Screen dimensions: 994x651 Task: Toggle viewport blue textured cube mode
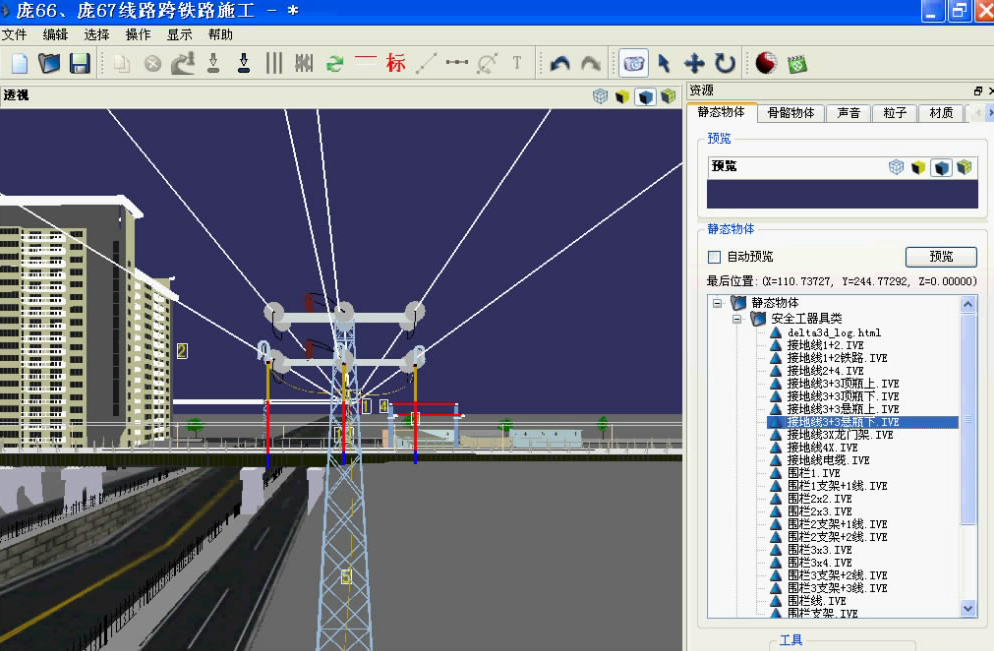point(645,96)
